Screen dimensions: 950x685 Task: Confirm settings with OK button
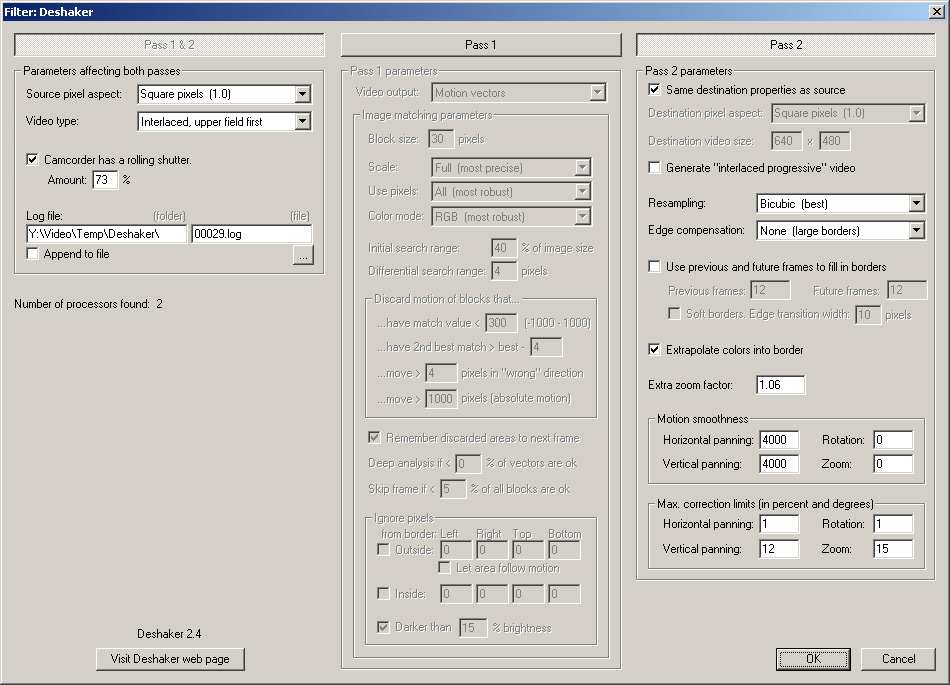tap(813, 659)
